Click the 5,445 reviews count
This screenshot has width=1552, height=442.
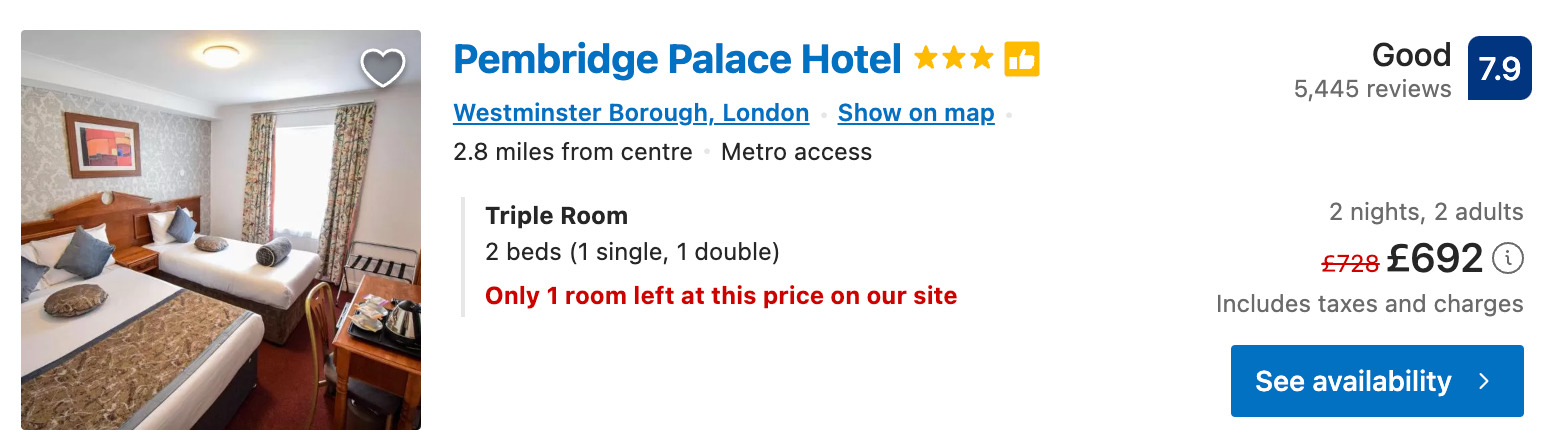[x=1372, y=89]
